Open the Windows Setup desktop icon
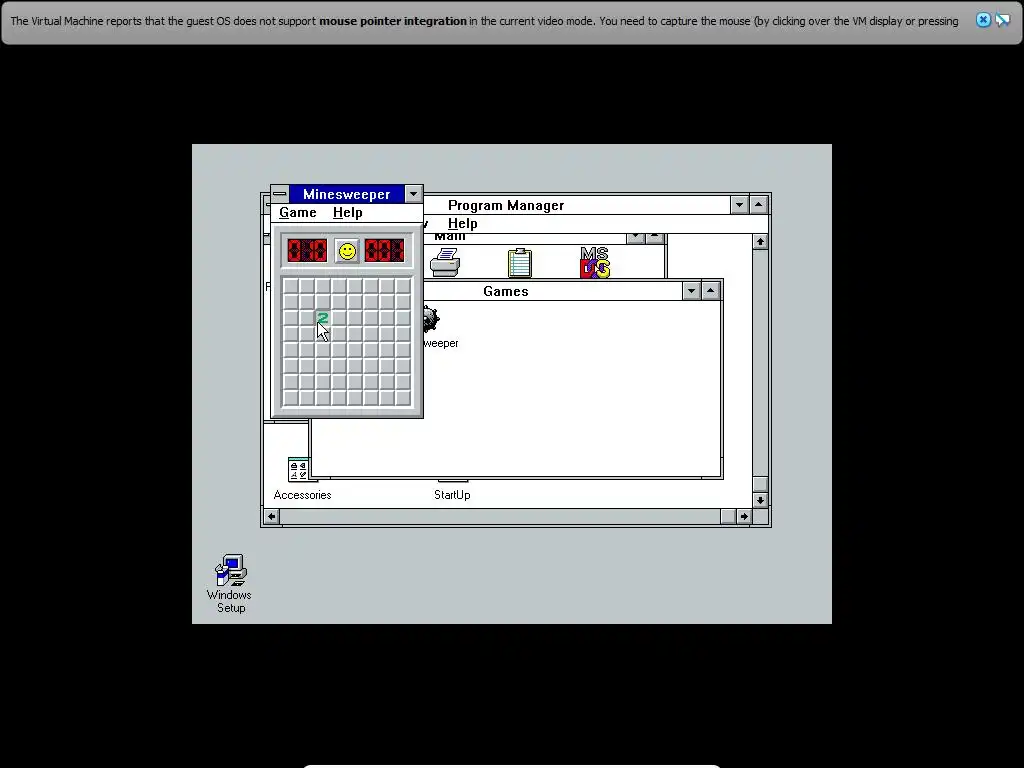This screenshot has width=1024, height=768. (231, 570)
